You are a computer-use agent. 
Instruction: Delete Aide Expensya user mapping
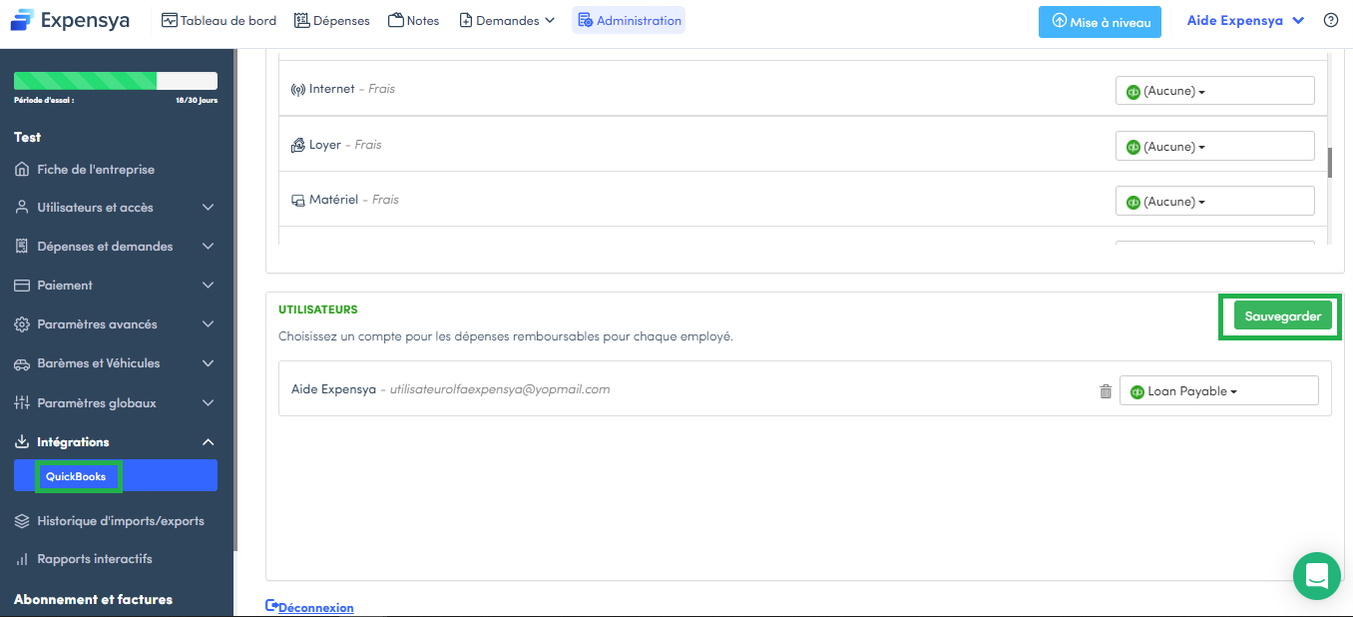tap(1105, 391)
